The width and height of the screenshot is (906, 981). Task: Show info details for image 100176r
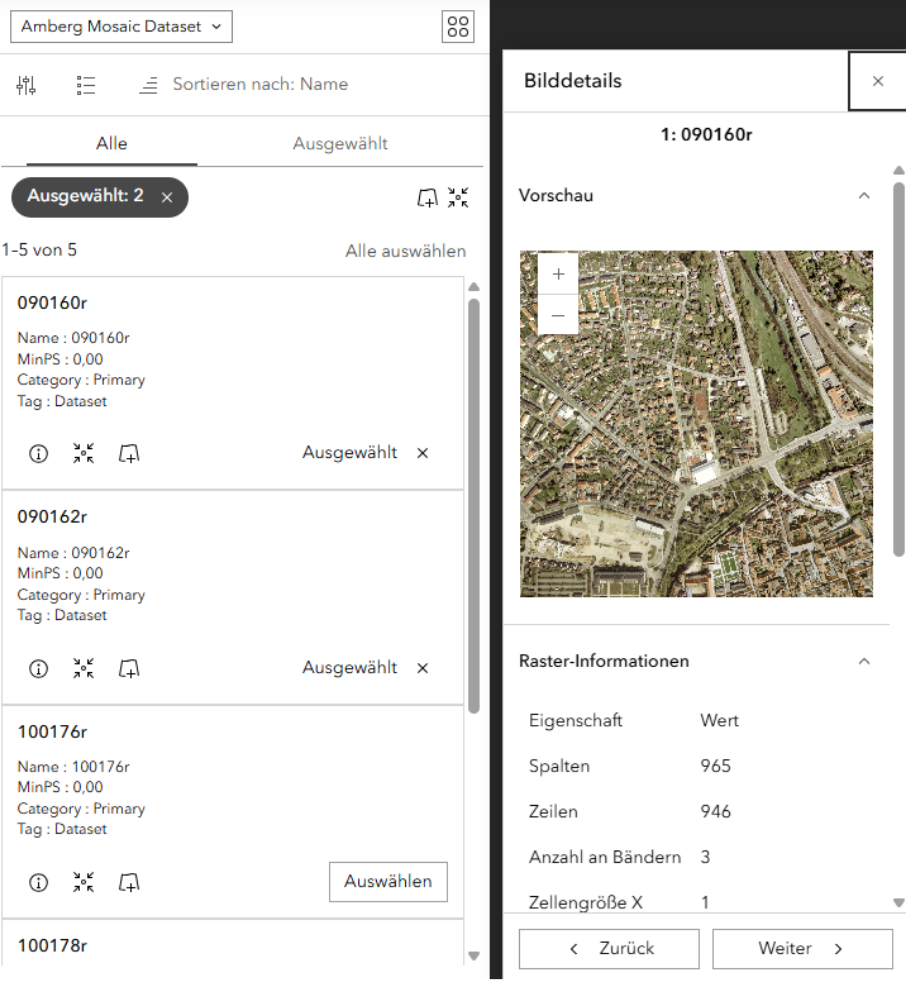coord(39,882)
